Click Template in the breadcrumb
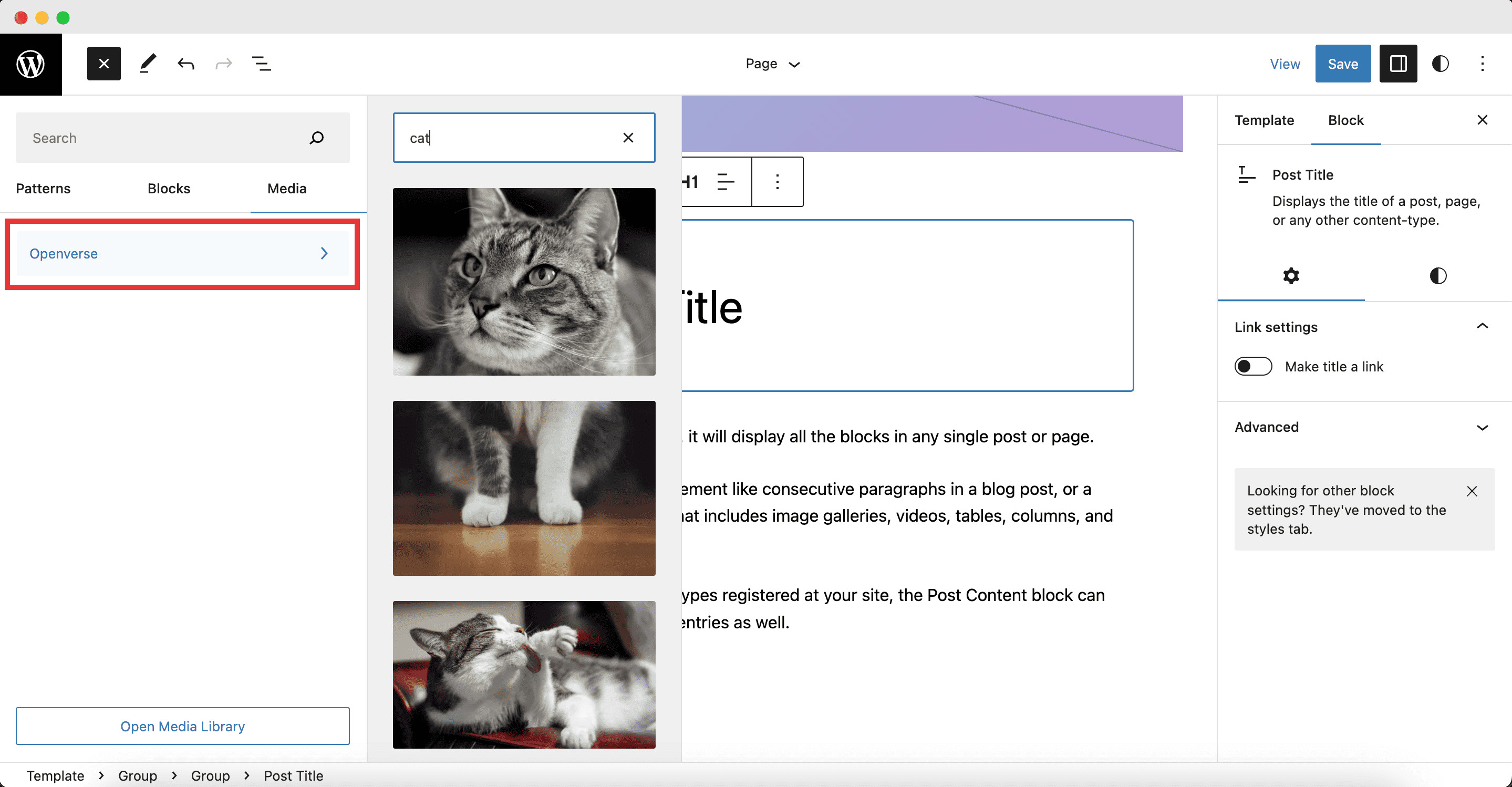Image resolution: width=1512 pixels, height=787 pixels. [55, 776]
